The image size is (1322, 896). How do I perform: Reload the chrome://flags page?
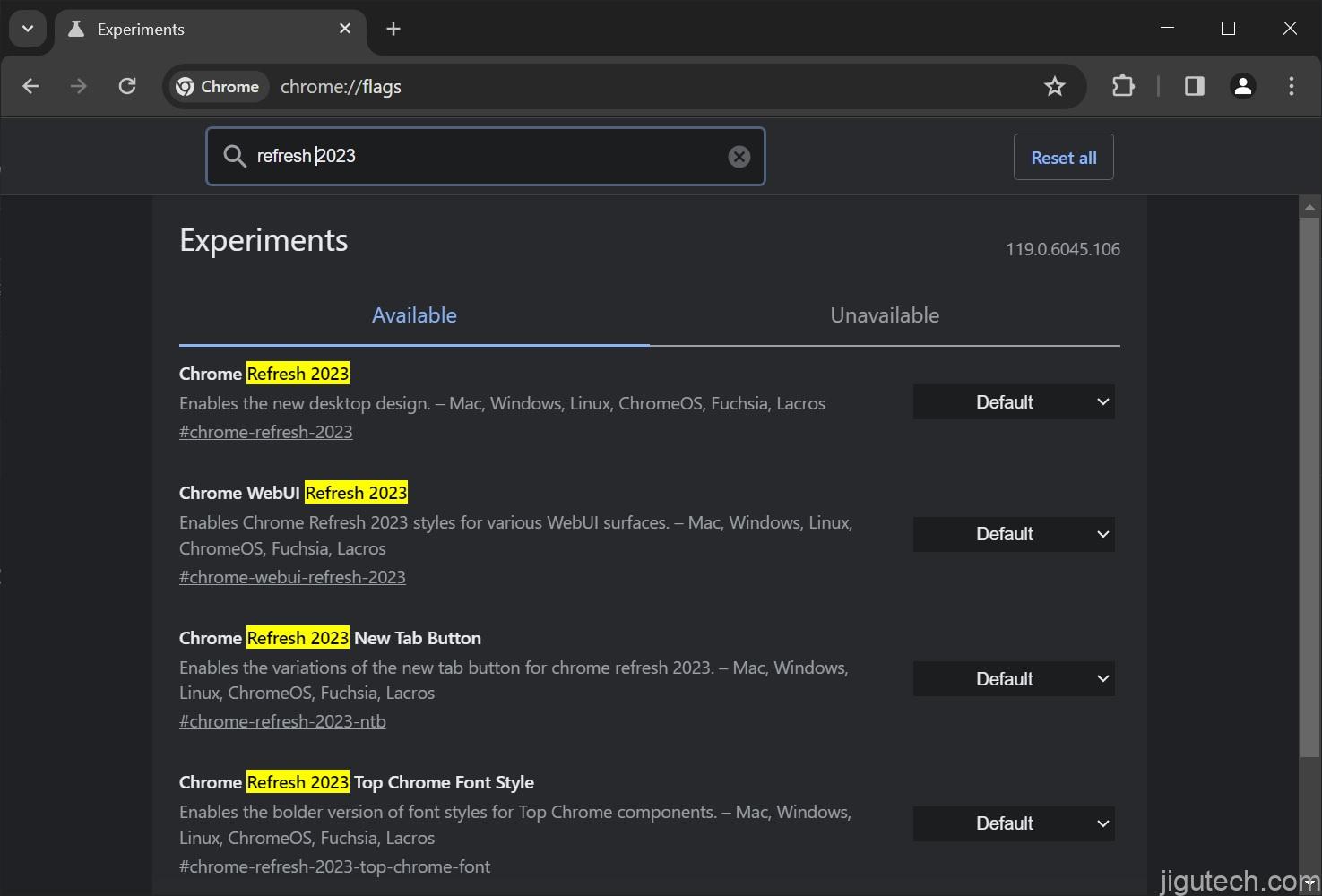click(127, 86)
